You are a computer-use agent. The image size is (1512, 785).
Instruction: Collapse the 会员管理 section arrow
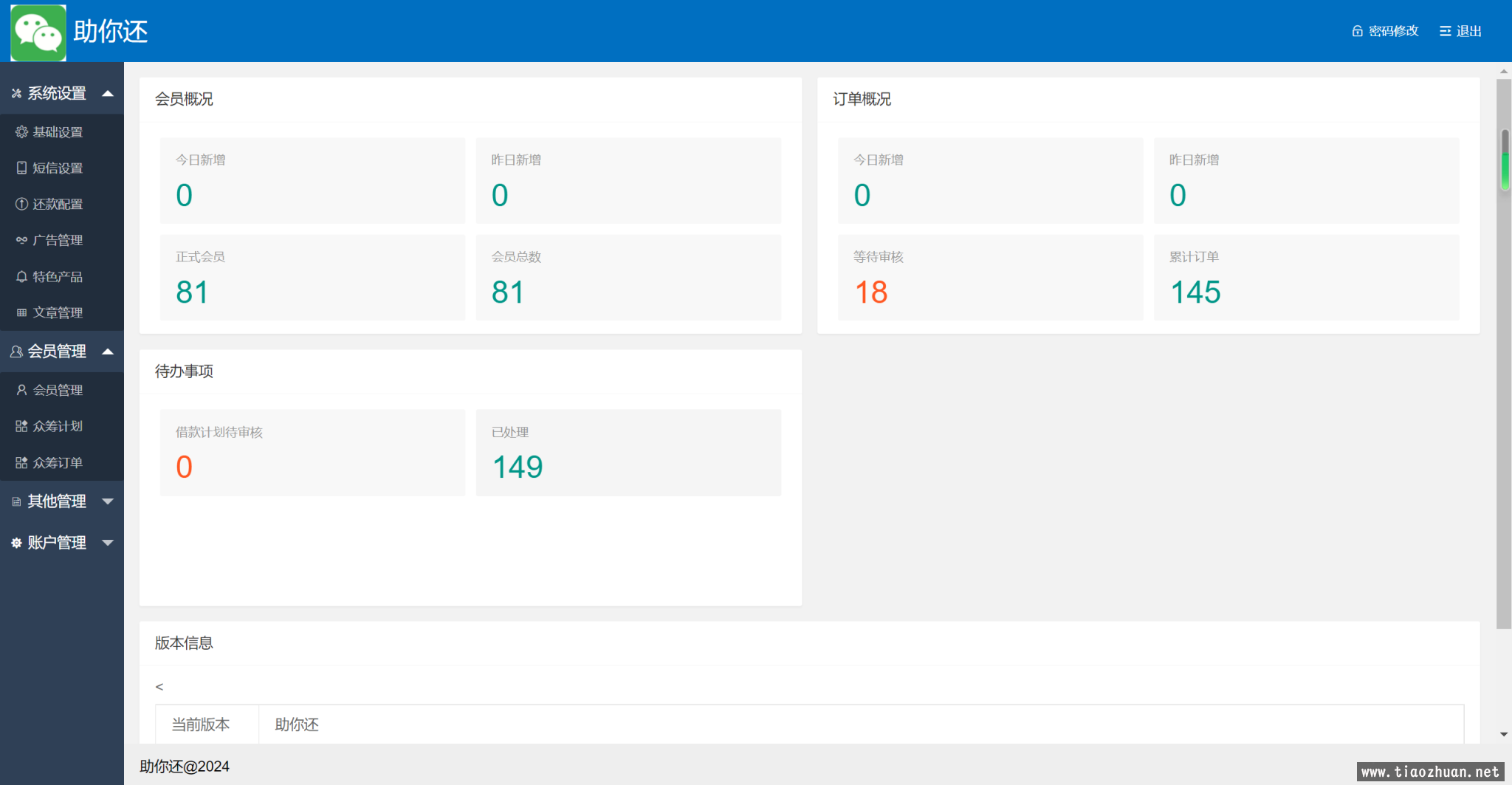pyautogui.click(x=108, y=352)
